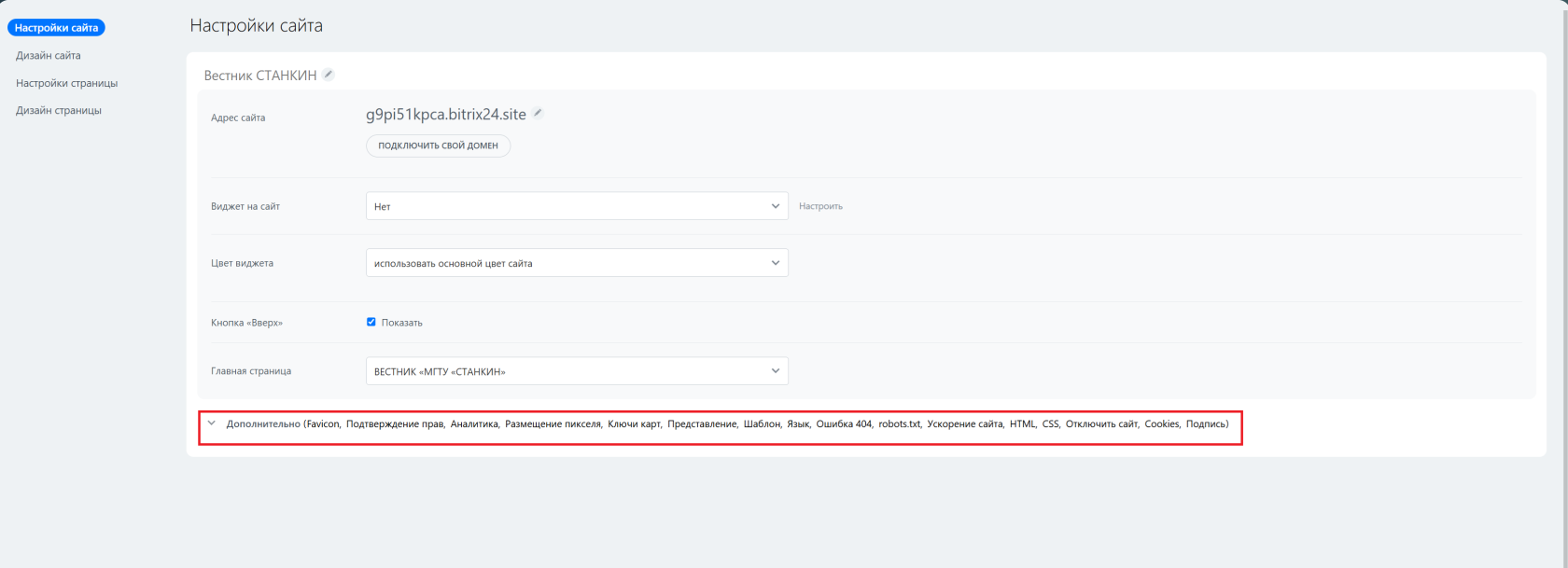The width and height of the screenshot is (1568, 568).
Task: Click Подпись in the additional settings list
Action: point(1206,423)
